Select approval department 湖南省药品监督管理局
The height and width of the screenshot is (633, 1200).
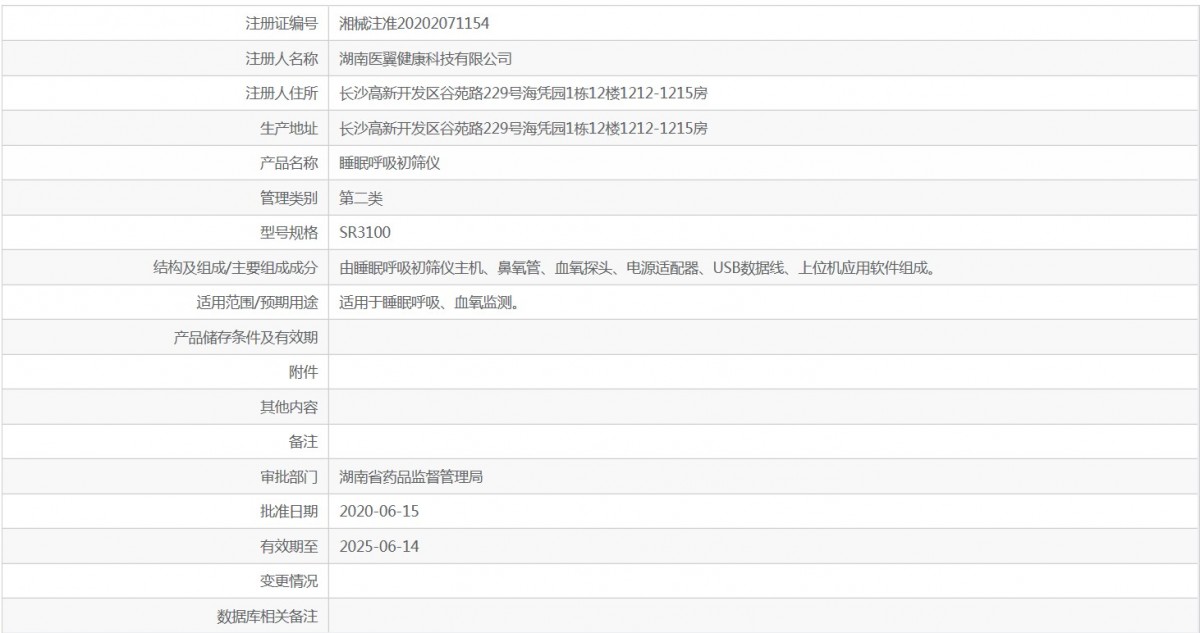tap(412, 477)
